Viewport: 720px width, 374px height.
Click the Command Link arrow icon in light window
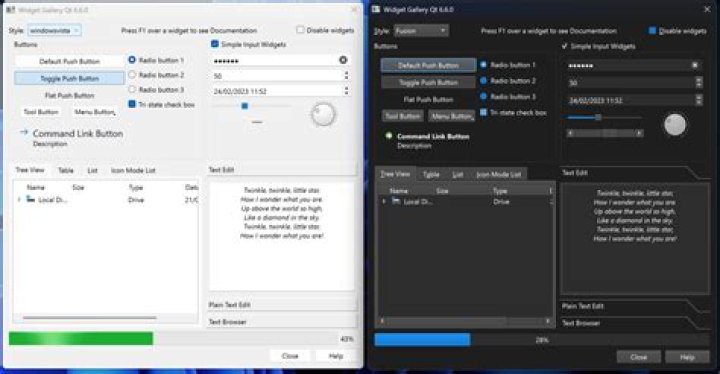tap(24, 132)
